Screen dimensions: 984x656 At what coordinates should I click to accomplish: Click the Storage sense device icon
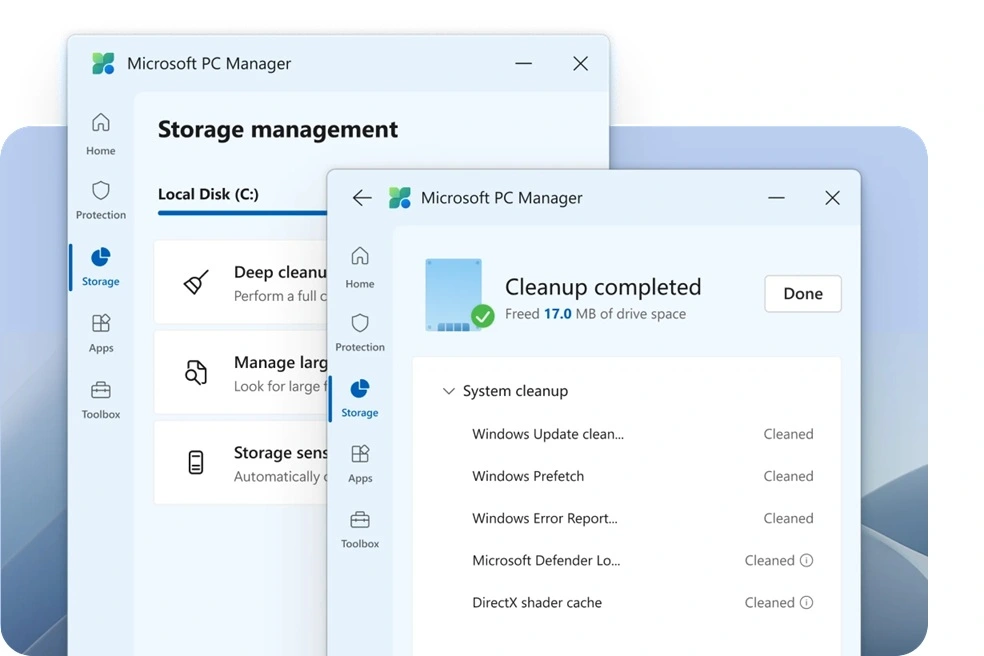click(x=196, y=463)
